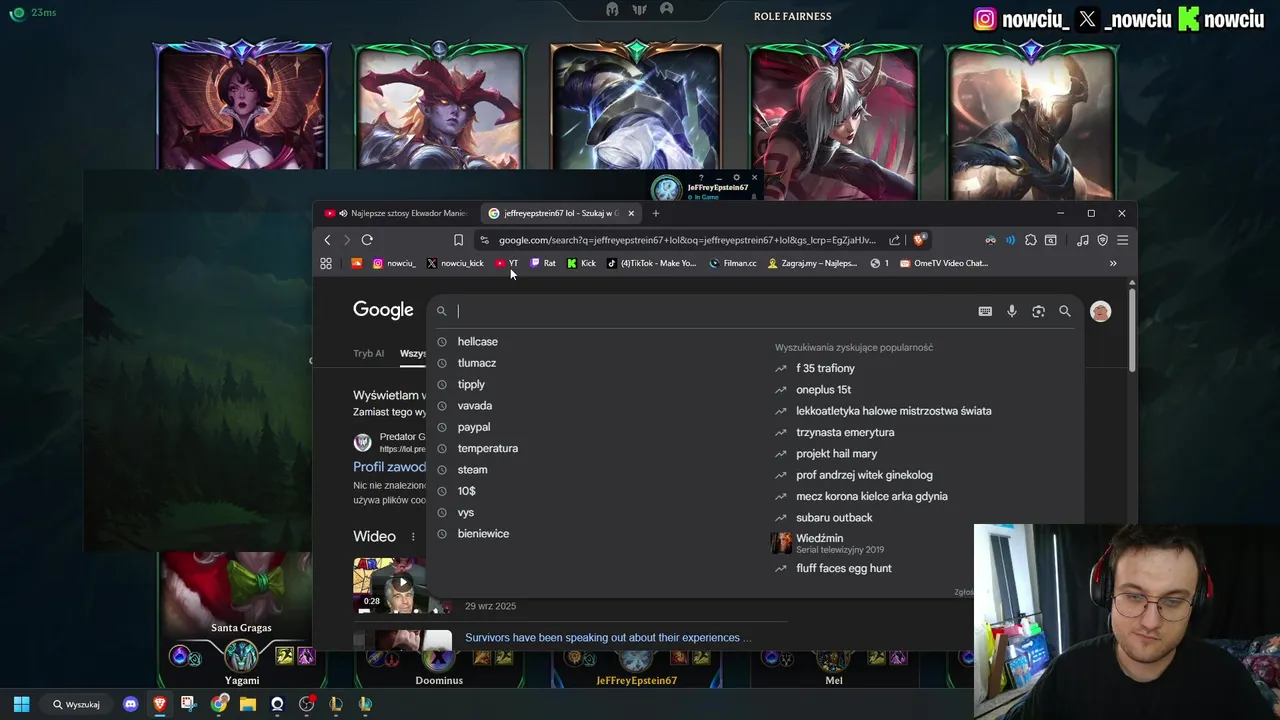
Task: Choose trending search 'subaru outback'
Action: pyautogui.click(x=834, y=518)
